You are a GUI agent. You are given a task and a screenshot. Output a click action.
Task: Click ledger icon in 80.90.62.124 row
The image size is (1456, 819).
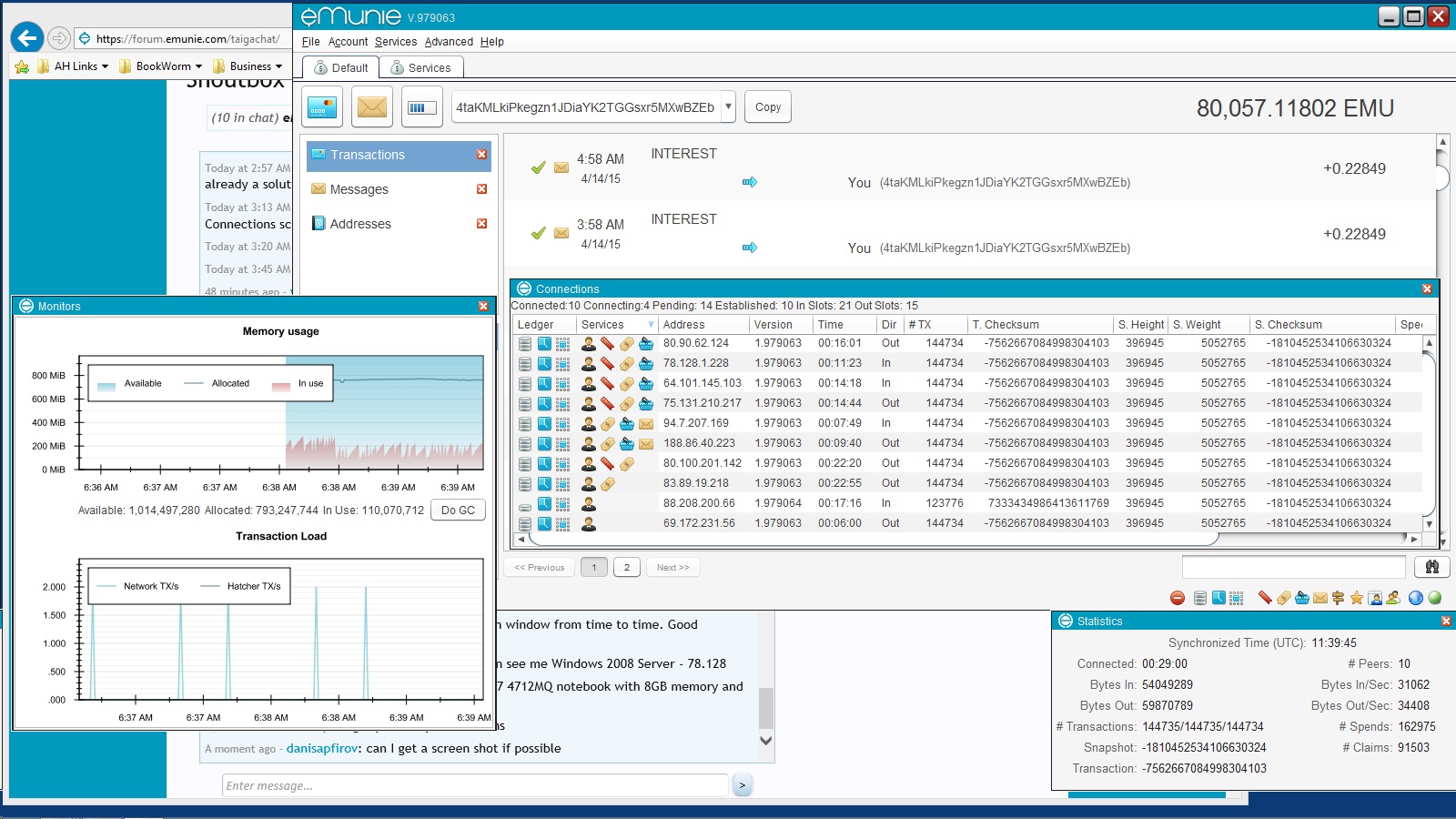point(525,344)
